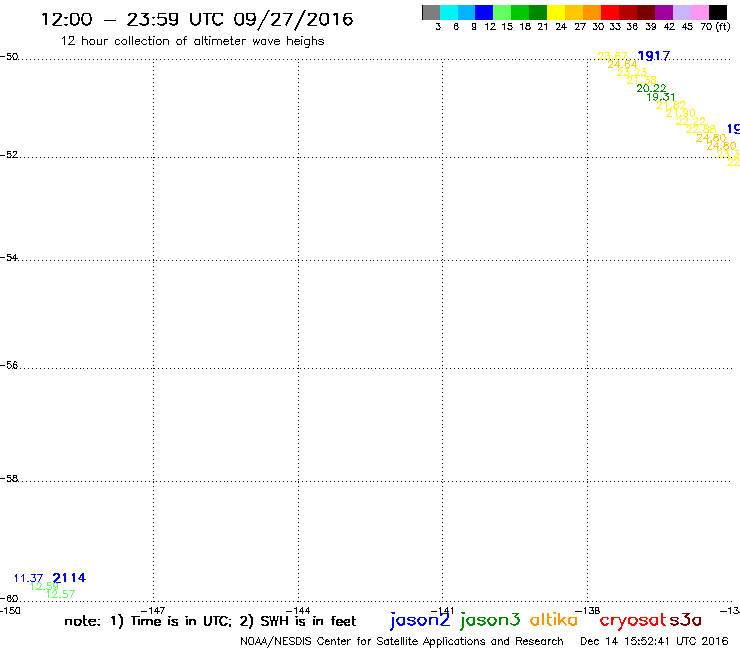Select the purple swatch in the color scale
Image resolution: width=740 pixels, height=650 pixels.
[x=664, y=12]
